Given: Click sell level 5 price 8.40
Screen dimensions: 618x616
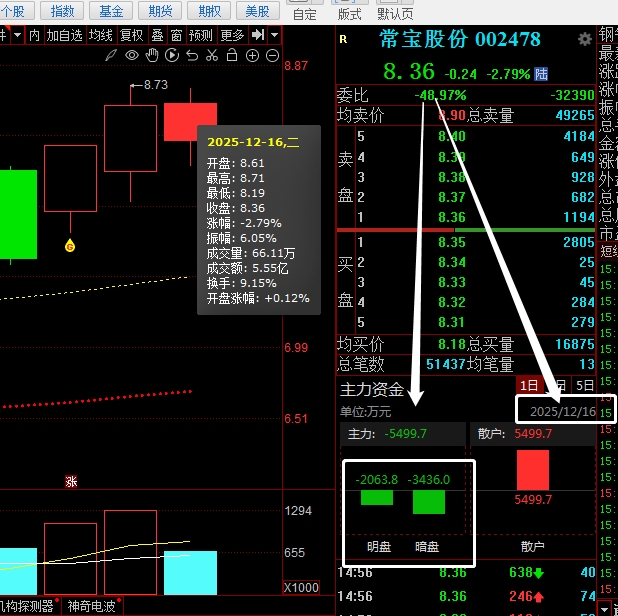Looking at the screenshot, I should (x=452, y=136).
